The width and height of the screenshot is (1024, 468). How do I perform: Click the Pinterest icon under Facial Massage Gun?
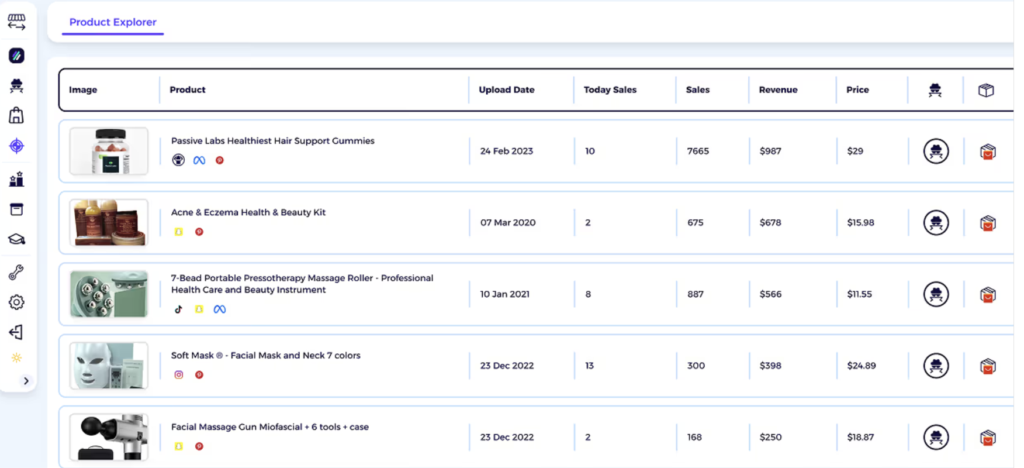tap(199, 446)
